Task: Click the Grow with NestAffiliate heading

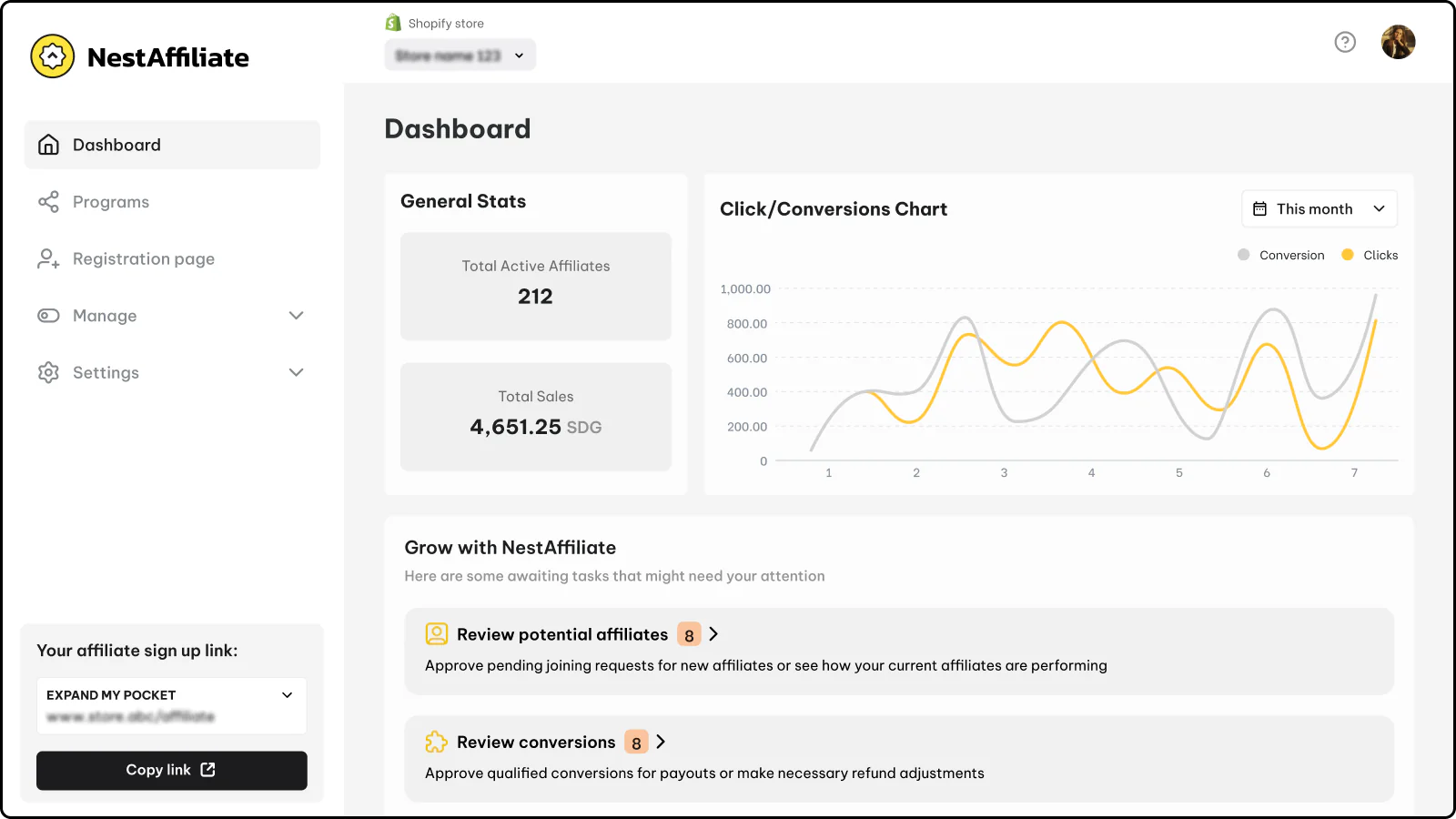Action: [x=511, y=548]
